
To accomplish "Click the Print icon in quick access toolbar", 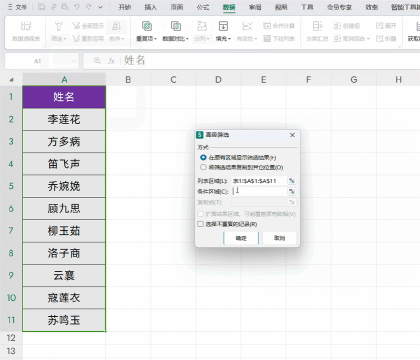I will (x=65, y=7).
